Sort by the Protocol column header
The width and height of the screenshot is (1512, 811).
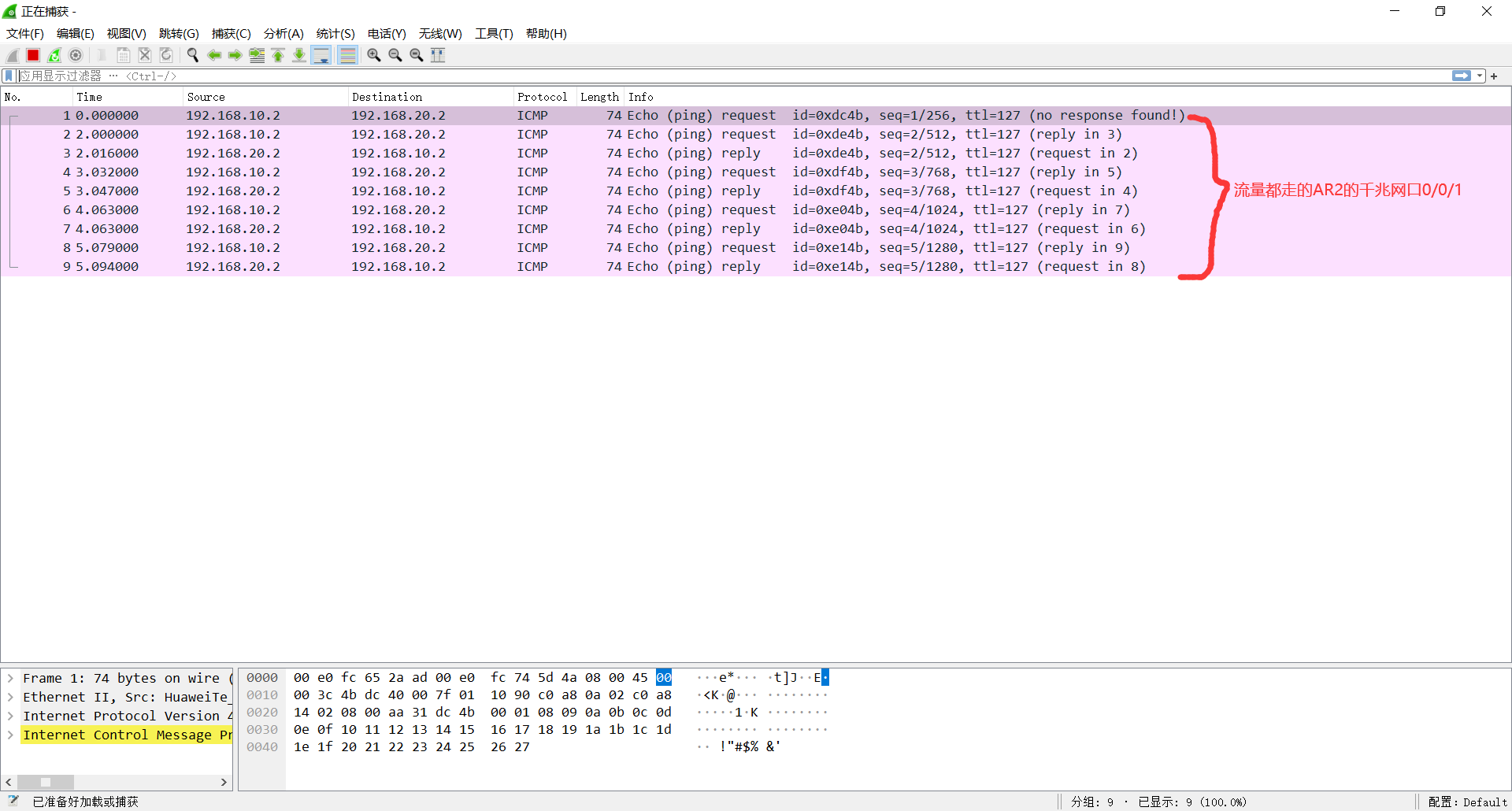click(x=545, y=97)
